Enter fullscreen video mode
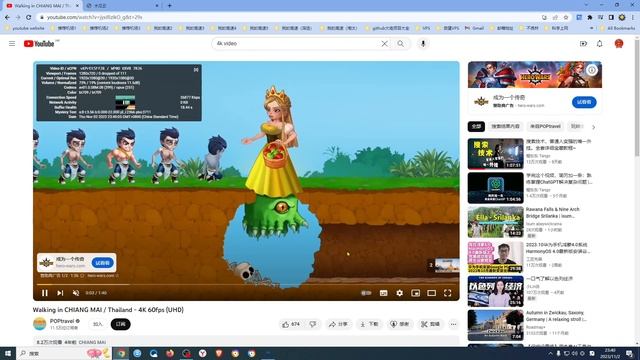The image size is (640, 360). coord(447,293)
